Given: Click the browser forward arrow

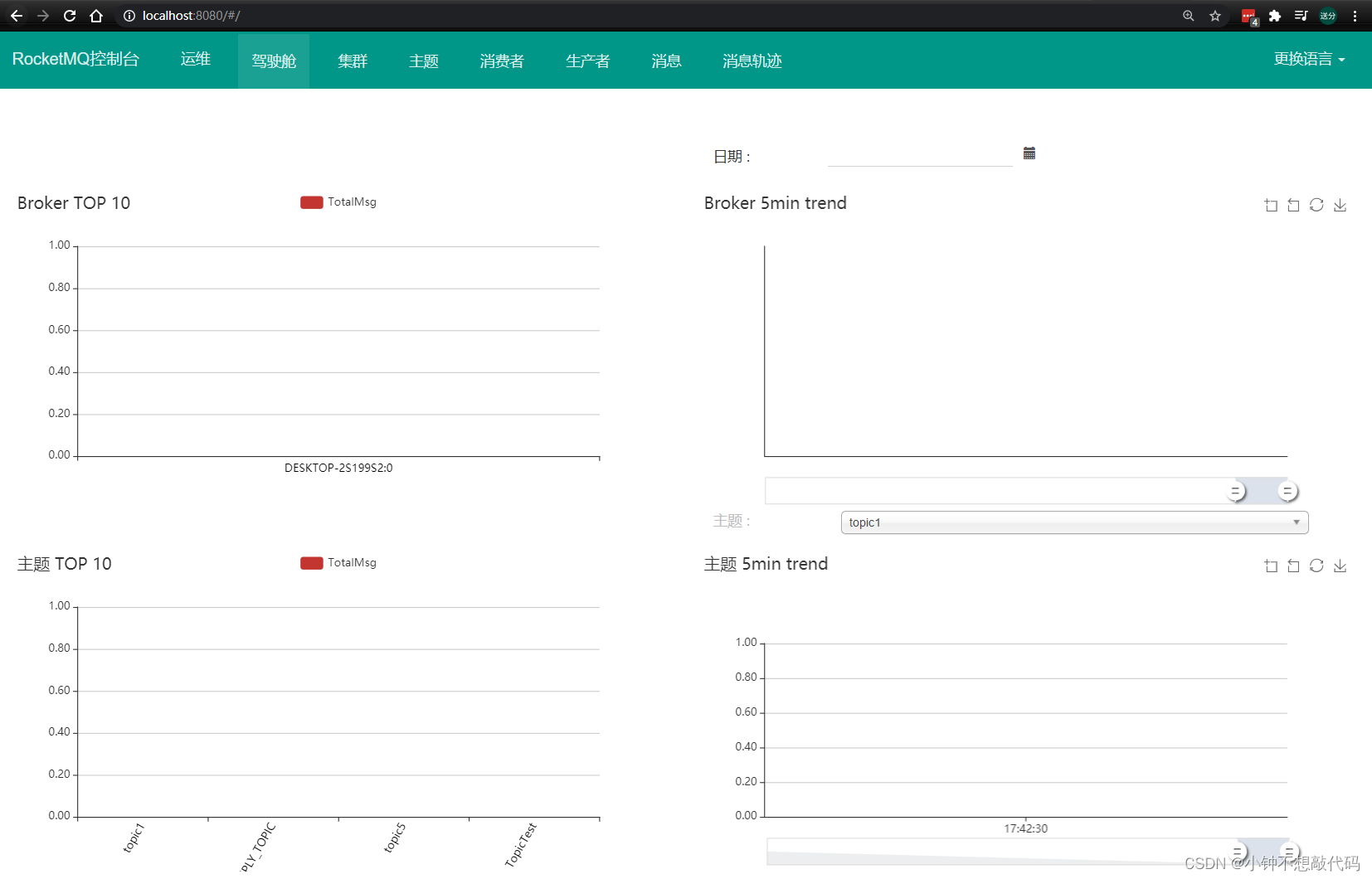Looking at the screenshot, I should 43,16.
